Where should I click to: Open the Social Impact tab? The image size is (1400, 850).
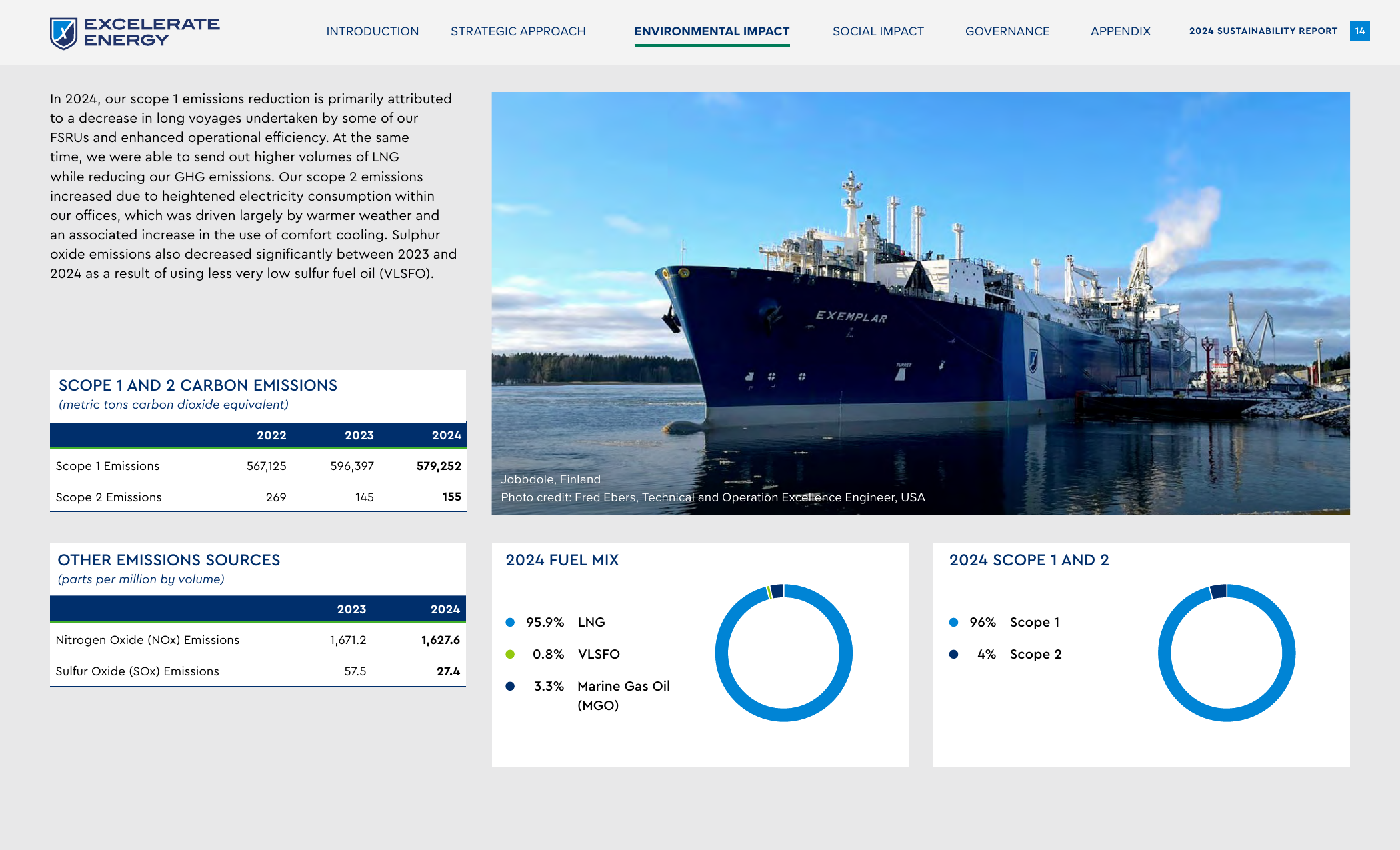pos(878,31)
